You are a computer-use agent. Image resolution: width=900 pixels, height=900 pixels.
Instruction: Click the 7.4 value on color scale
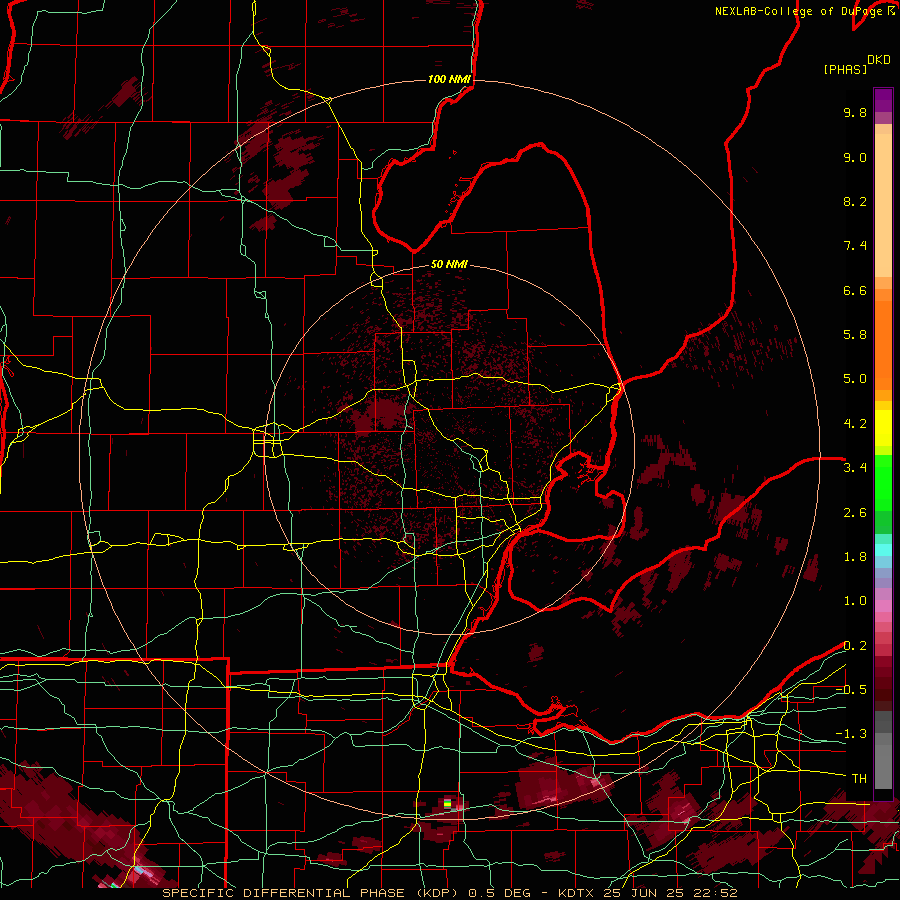855,246
